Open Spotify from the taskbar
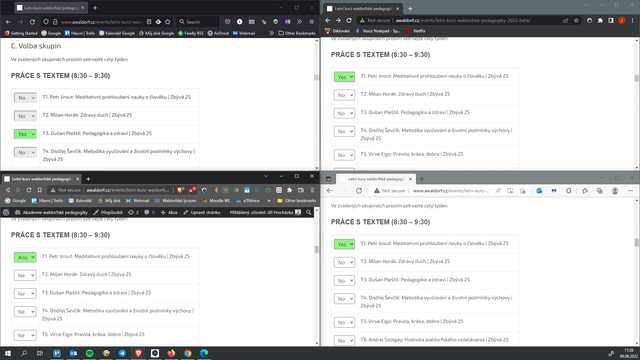This screenshot has height=360, width=640. [89, 353]
